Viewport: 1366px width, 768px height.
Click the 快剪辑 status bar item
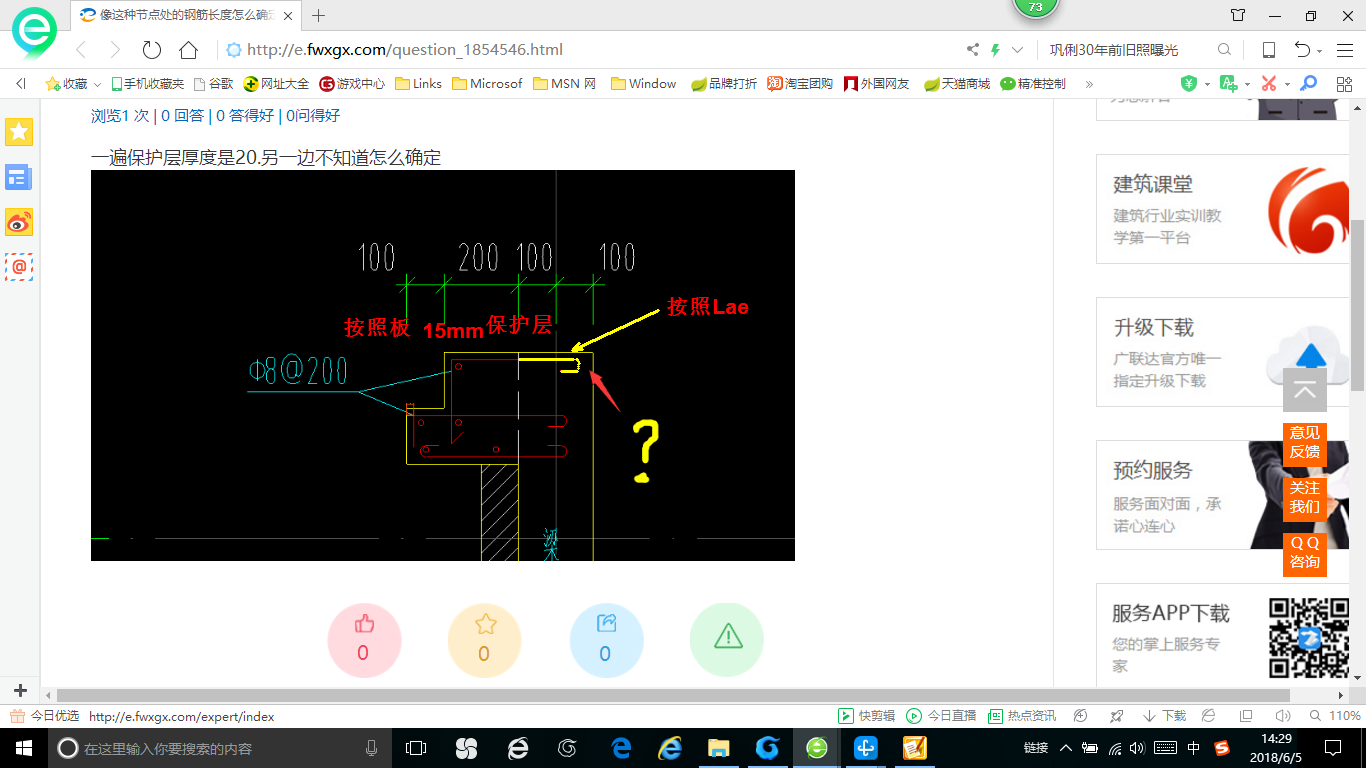pyautogui.click(x=866, y=716)
